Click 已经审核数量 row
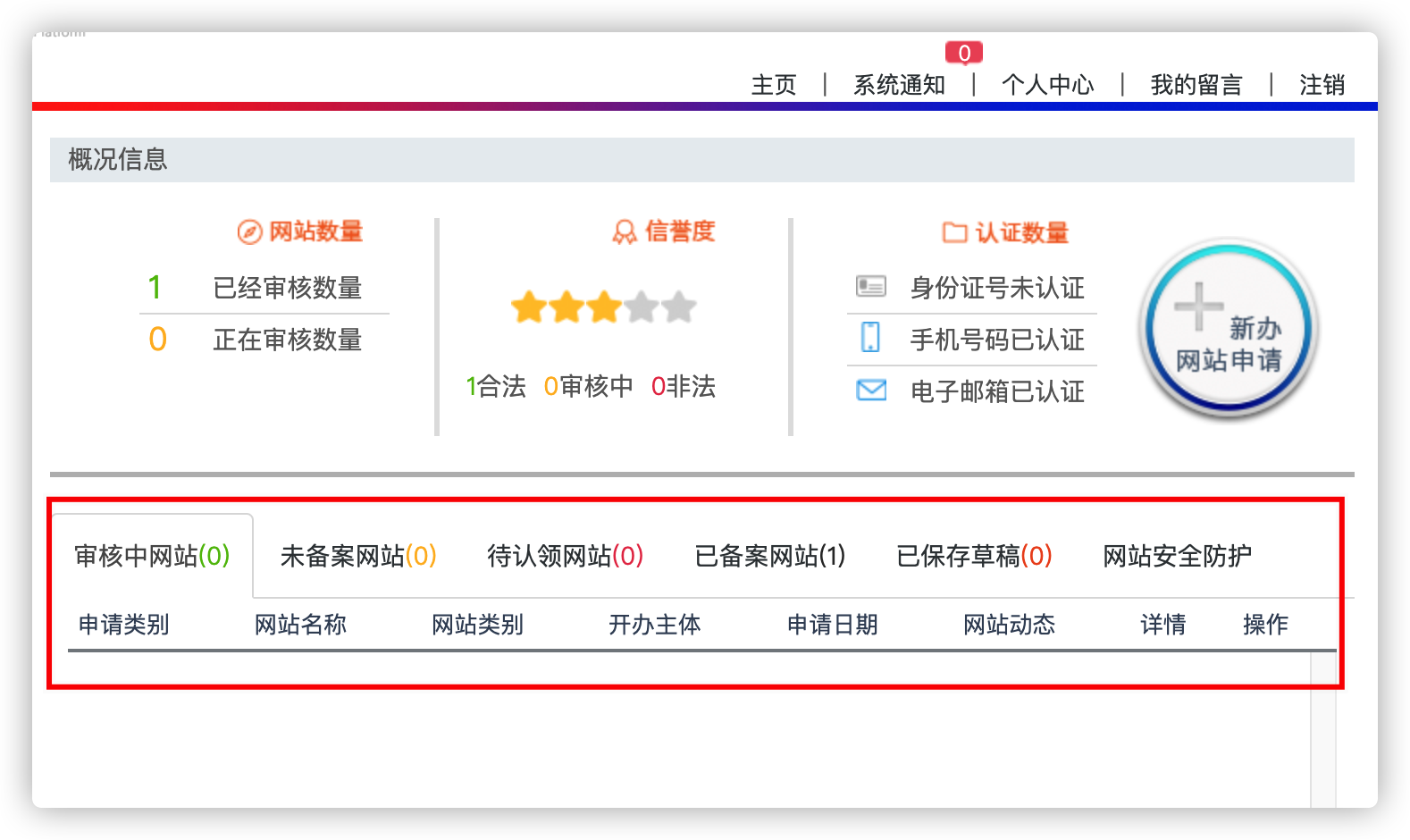1410x840 pixels. [x=264, y=288]
